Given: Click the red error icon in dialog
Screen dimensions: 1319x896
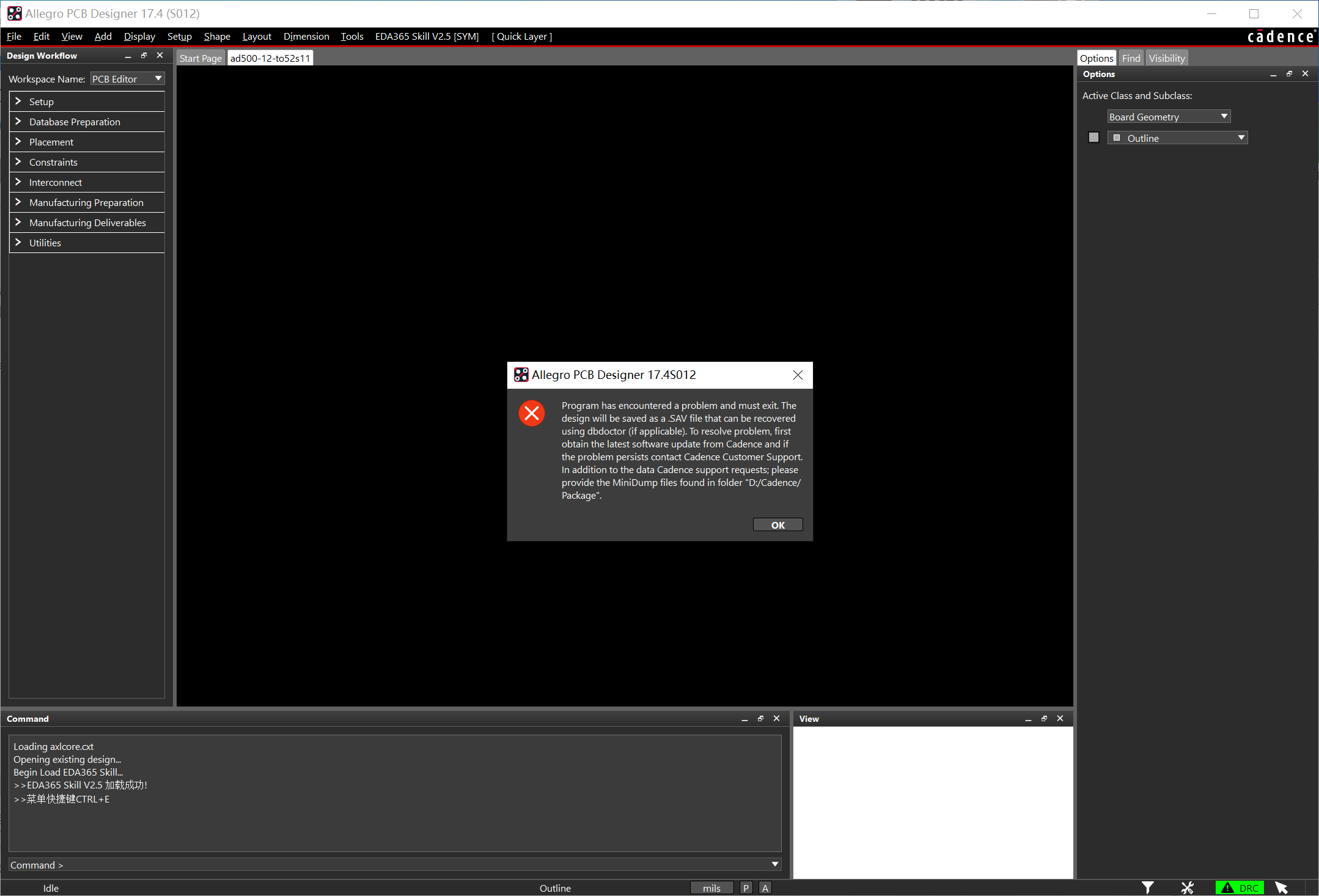Looking at the screenshot, I should [x=532, y=414].
